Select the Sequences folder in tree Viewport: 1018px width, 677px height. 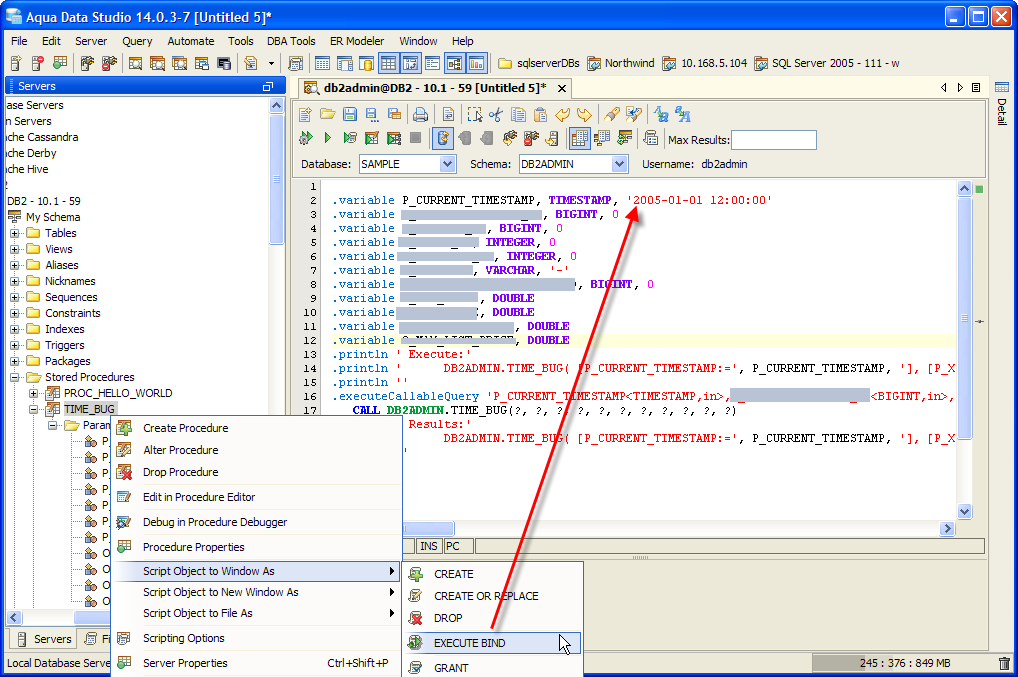pyautogui.click(x=71, y=297)
